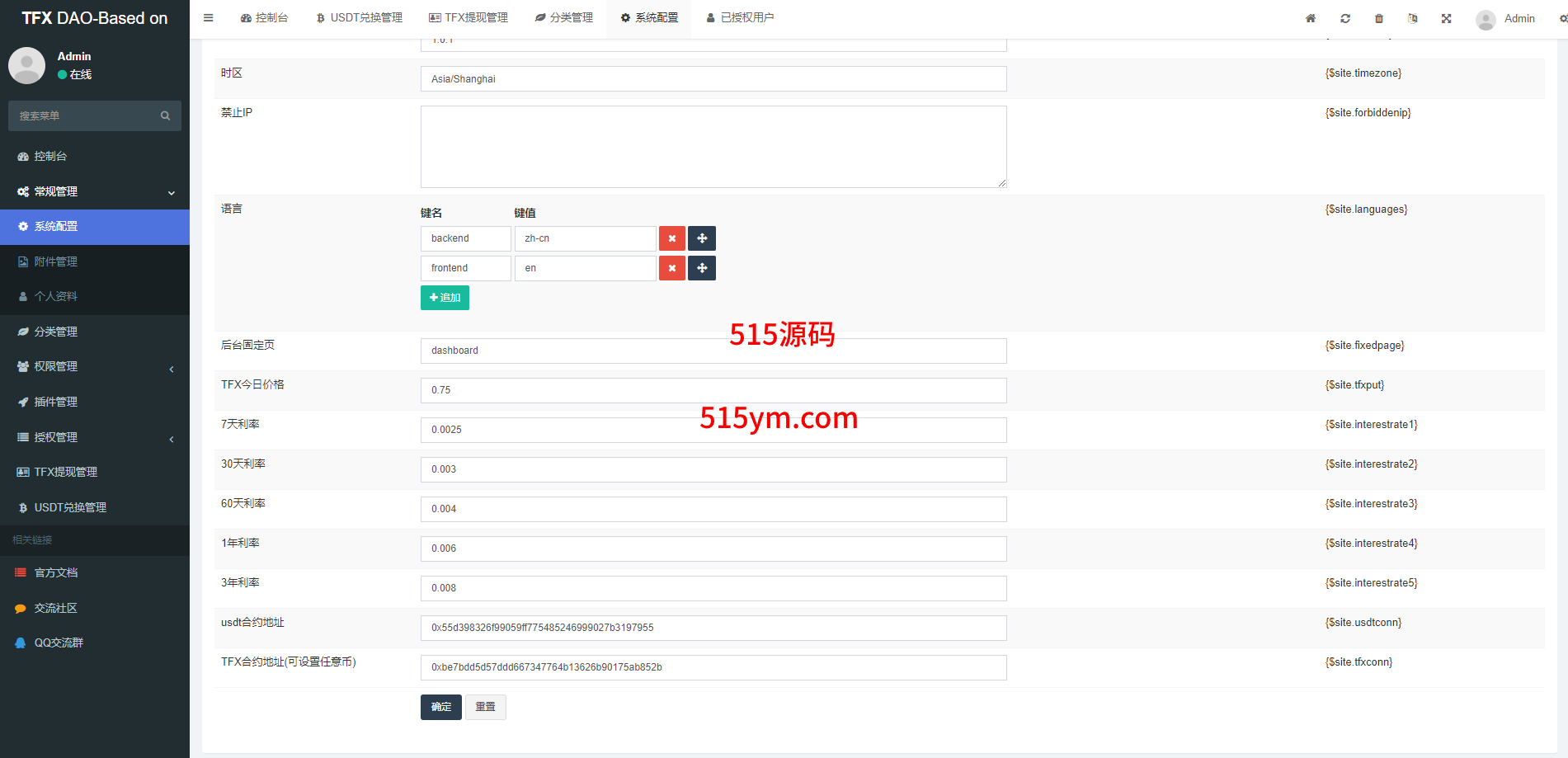
Task: Click the drag handle for frontend row
Action: [x=701, y=268]
